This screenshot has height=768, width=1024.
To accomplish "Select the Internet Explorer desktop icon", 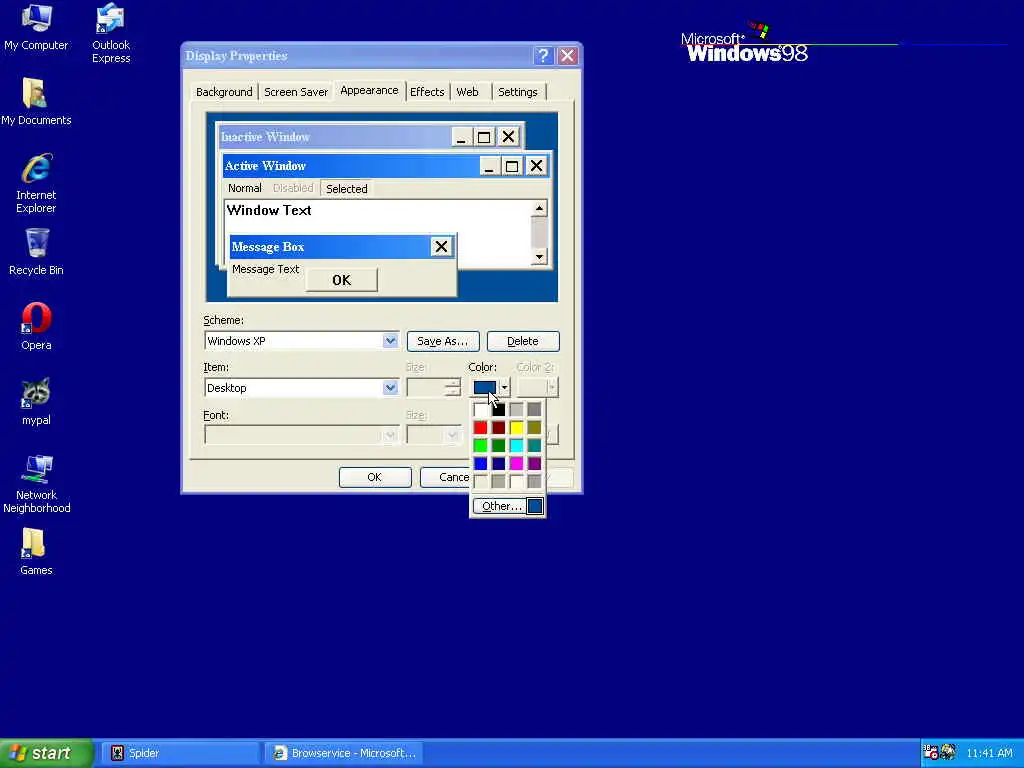I will [36, 183].
